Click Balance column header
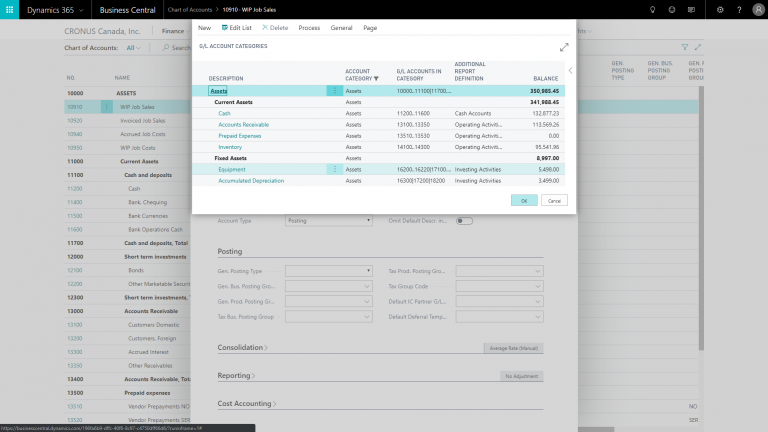 click(x=546, y=78)
